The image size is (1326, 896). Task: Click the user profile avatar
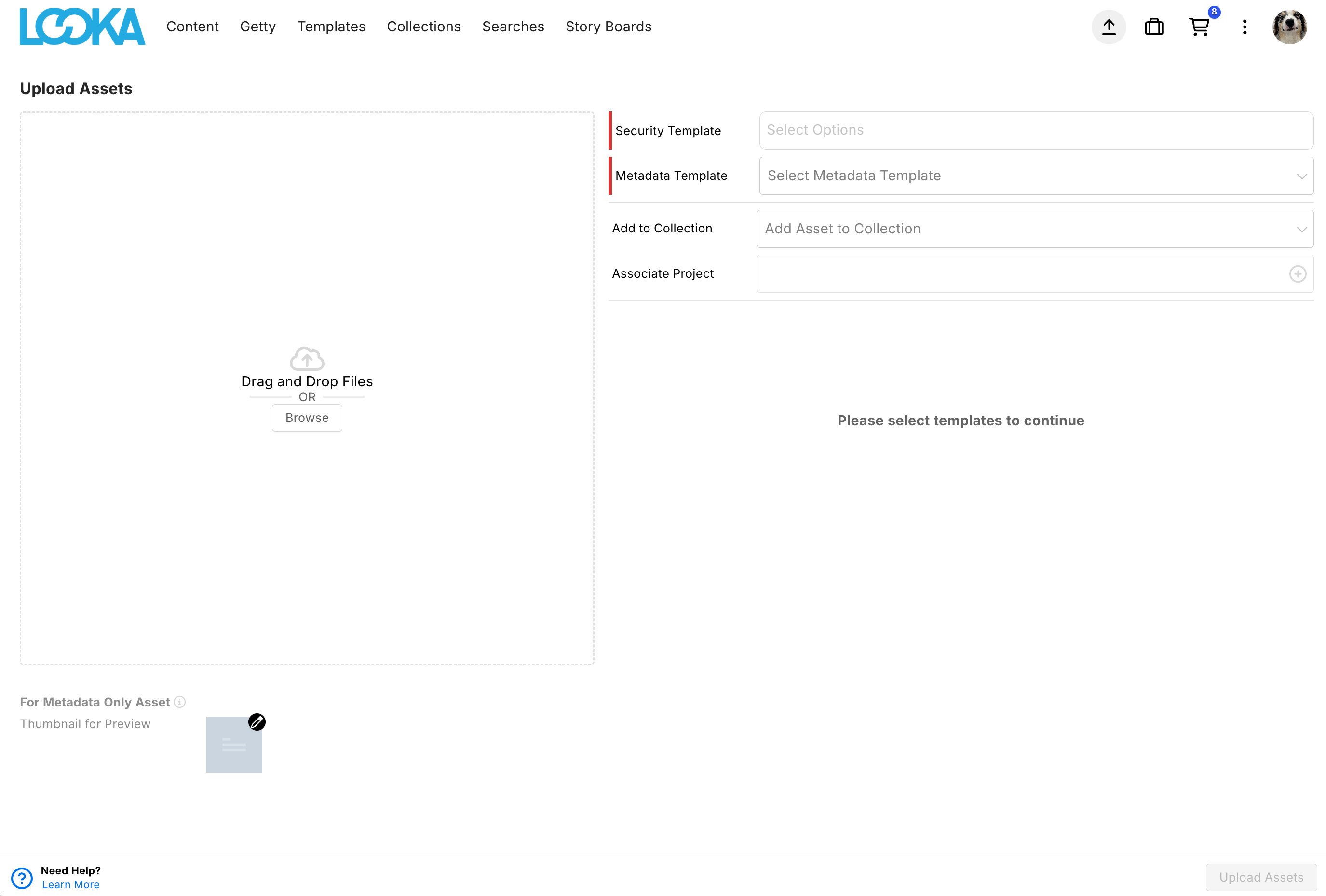[x=1289, y=27]
